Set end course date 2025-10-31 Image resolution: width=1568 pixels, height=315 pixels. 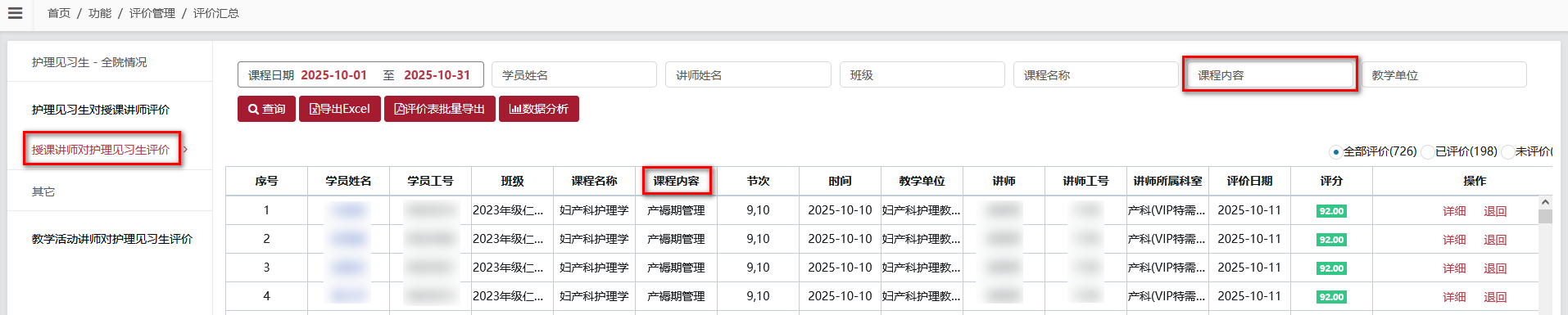(x=437, y=74)
